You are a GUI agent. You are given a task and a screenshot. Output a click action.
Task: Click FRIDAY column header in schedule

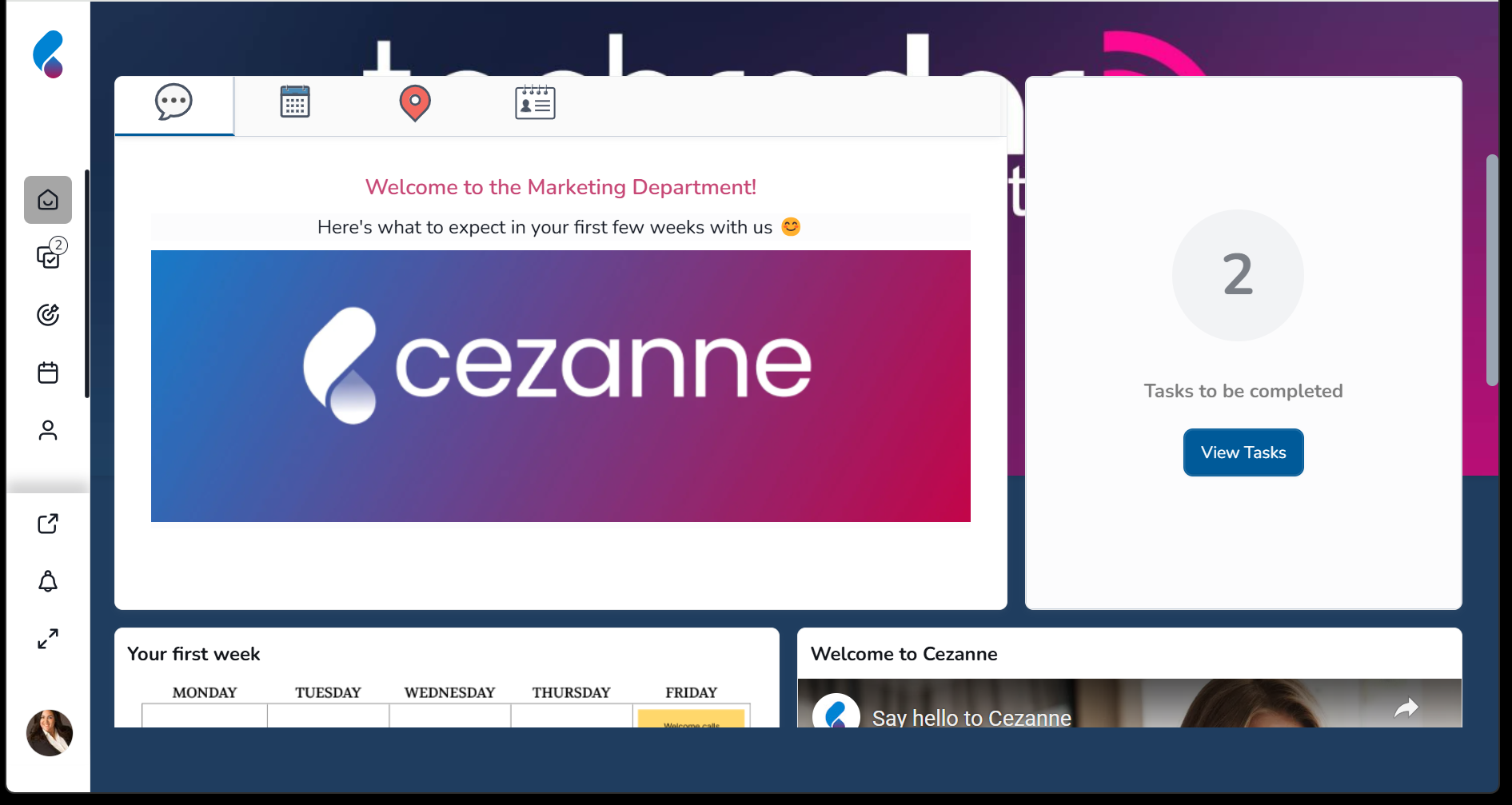(x=691, y=692)
